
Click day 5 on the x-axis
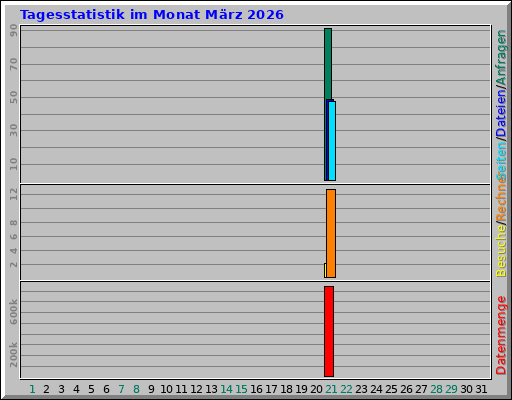pyautogui.click(x=91, y=389)
